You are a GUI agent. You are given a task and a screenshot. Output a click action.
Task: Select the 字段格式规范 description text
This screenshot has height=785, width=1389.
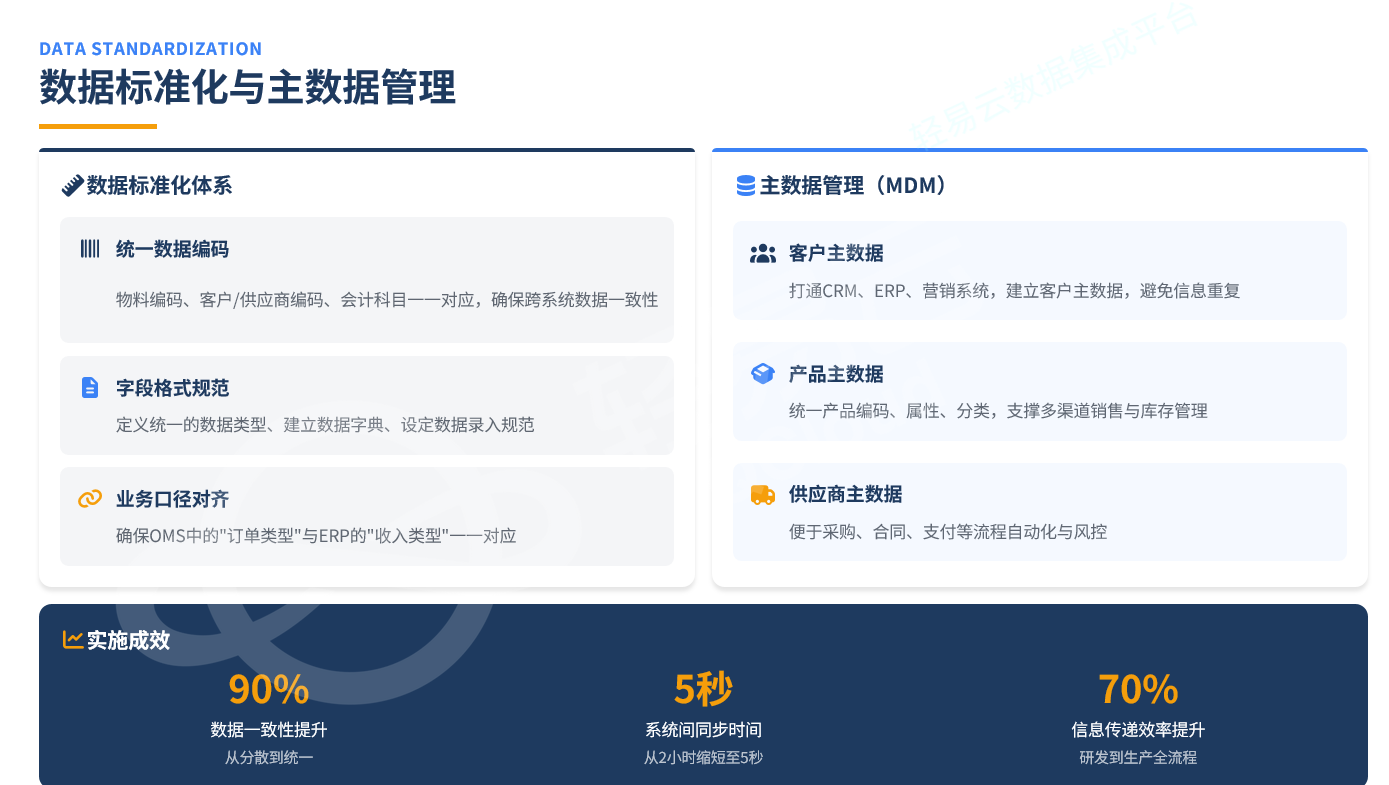click(x=325, y=425)
